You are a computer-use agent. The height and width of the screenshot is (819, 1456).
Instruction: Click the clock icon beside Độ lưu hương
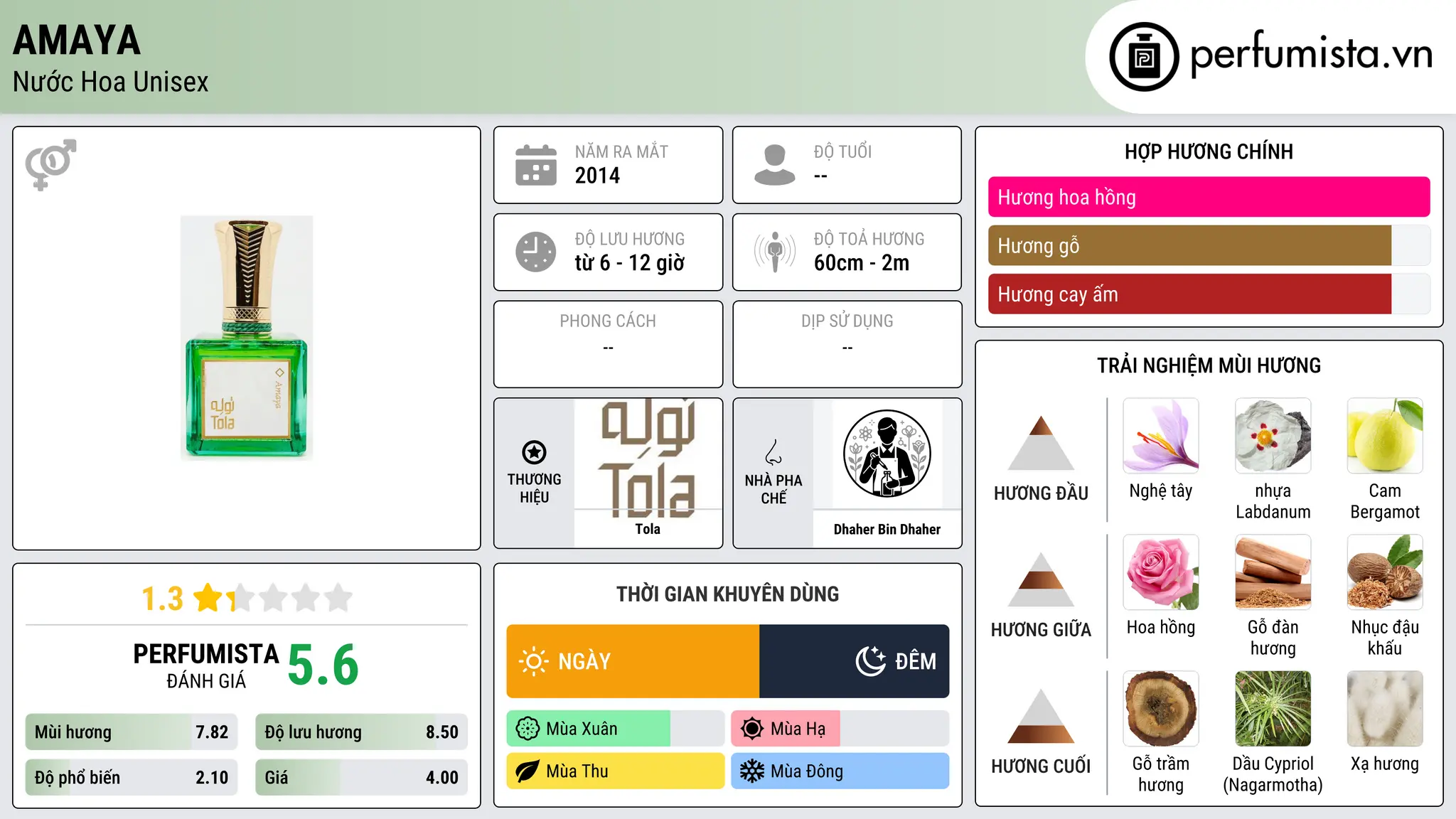[536, 252]
